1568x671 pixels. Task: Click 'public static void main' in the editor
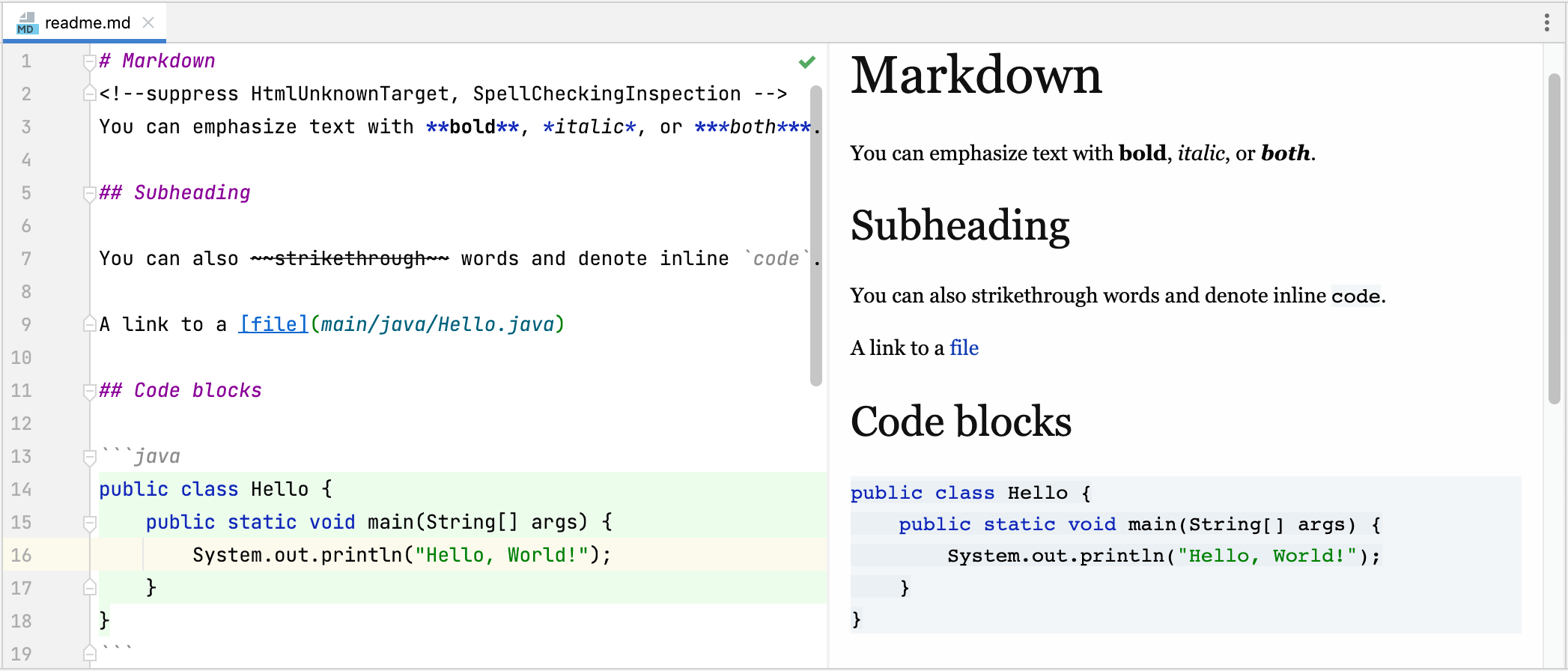(280, 522)
